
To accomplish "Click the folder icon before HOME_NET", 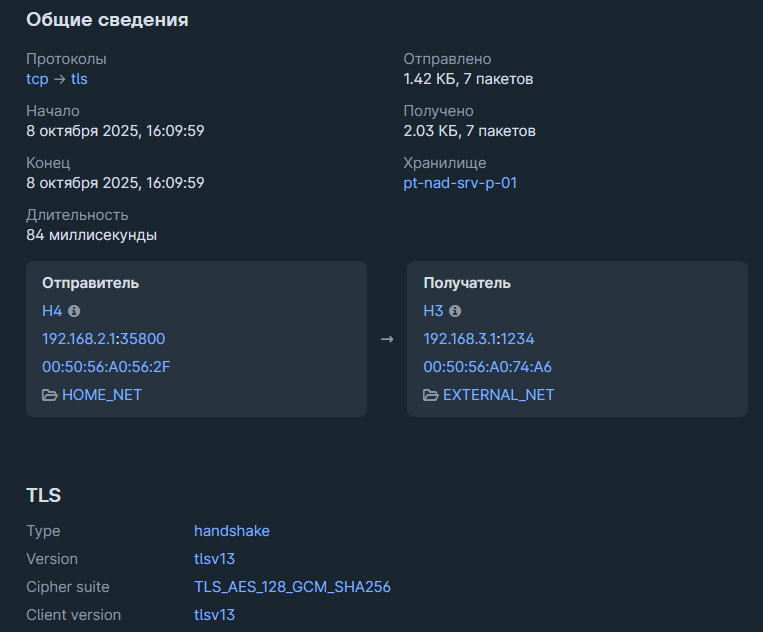I will click(x=50, y=395).
